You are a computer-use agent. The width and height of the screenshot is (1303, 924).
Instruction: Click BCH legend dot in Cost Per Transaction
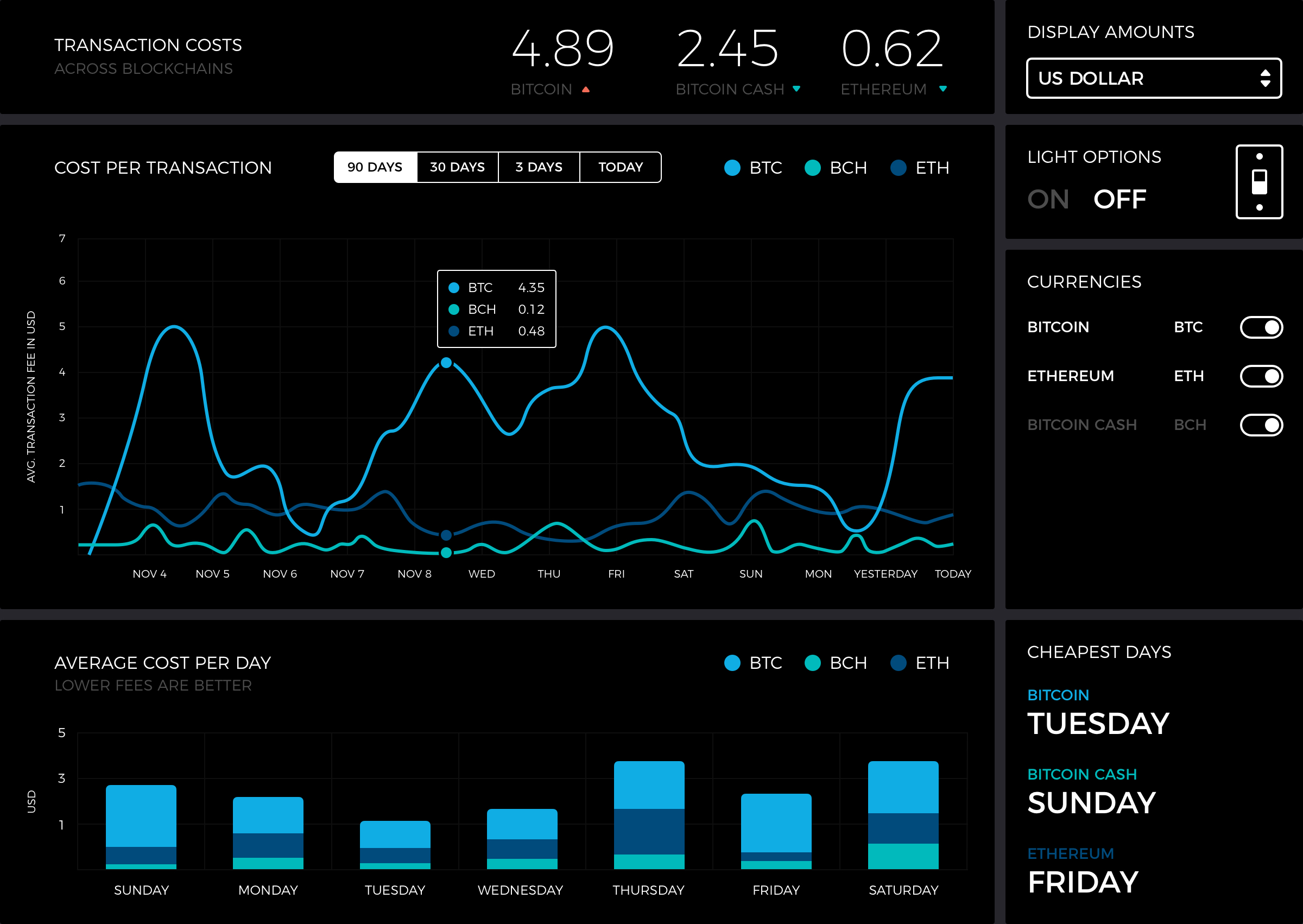point(812,168)
